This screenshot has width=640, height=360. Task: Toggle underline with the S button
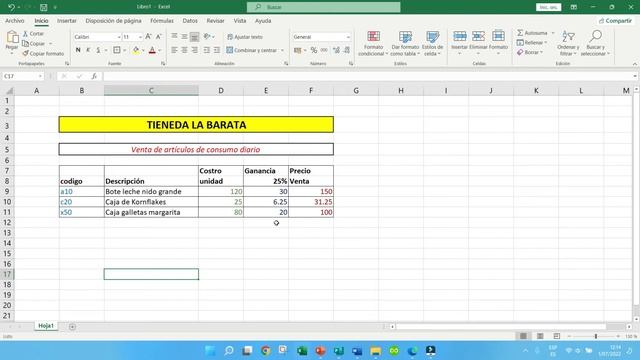pos(98,50)
